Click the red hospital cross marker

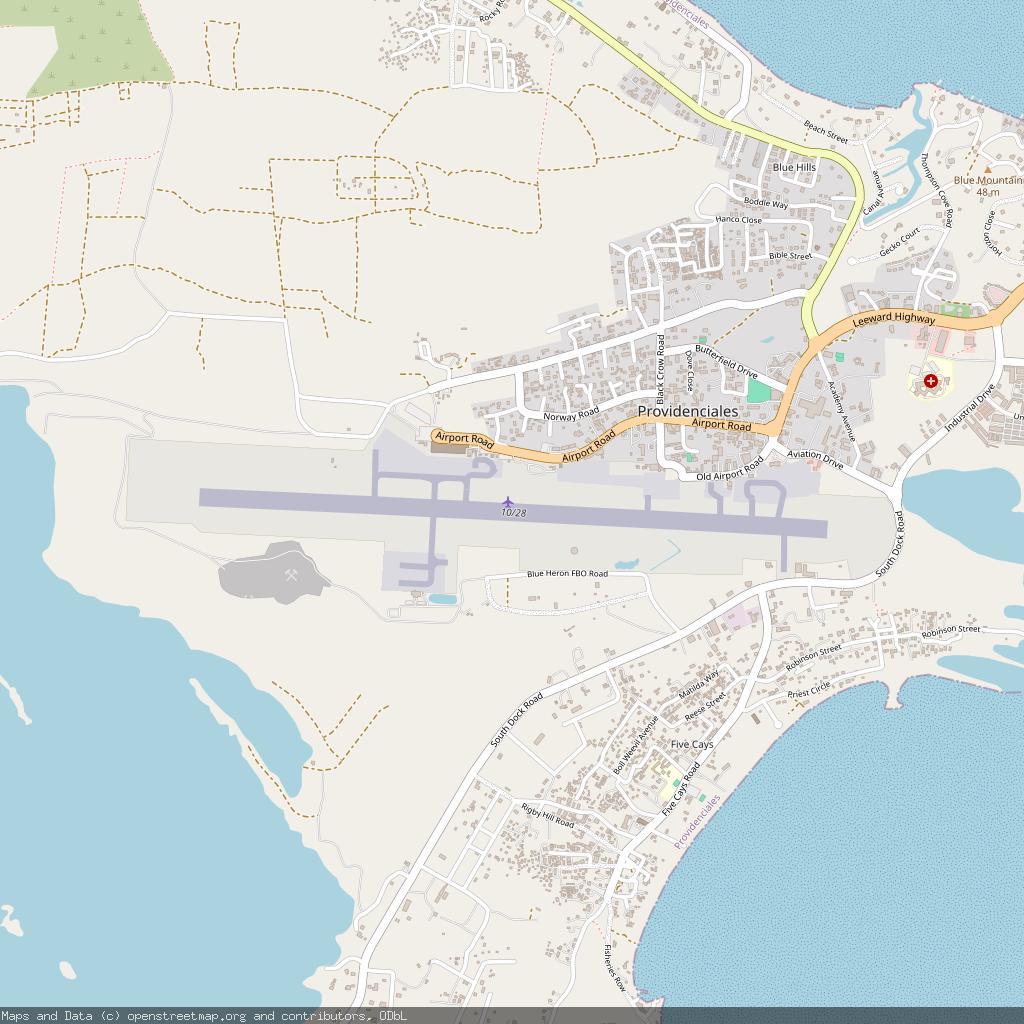click(x=931, y=381)
